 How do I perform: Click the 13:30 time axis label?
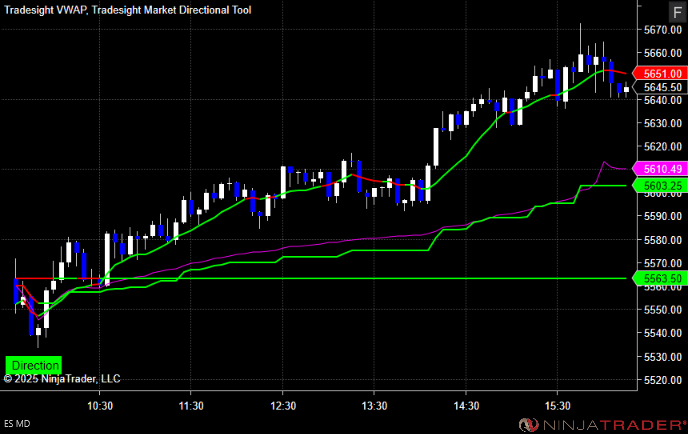point(374,406)
